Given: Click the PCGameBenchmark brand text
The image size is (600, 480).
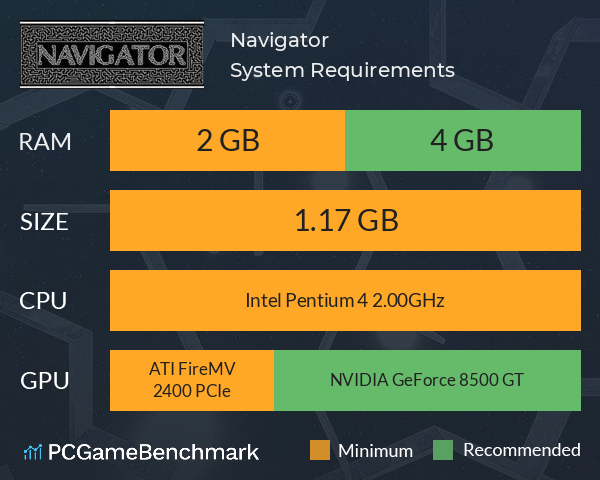Looking at the screenshot, I should tap(153, 452).
